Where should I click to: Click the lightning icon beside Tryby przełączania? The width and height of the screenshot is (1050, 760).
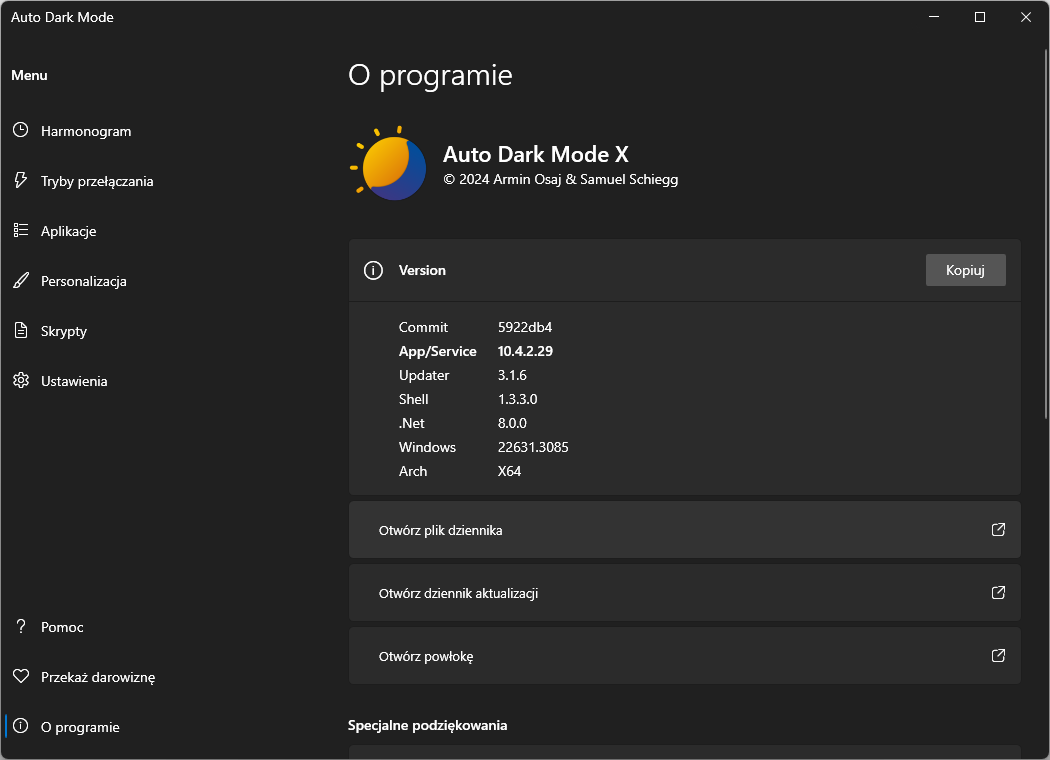click(21, 180)
